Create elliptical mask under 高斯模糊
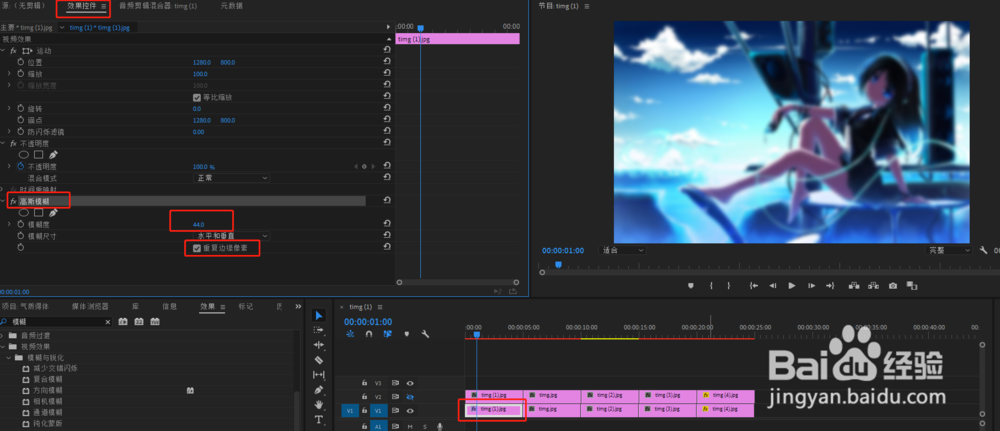1000x431 pixels. point(24,212)
